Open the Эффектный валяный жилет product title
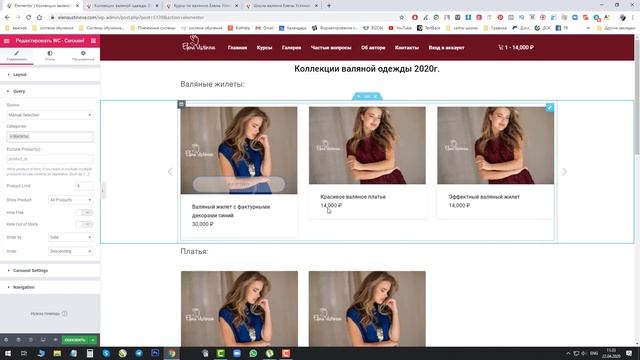 (x=484, y=197)
